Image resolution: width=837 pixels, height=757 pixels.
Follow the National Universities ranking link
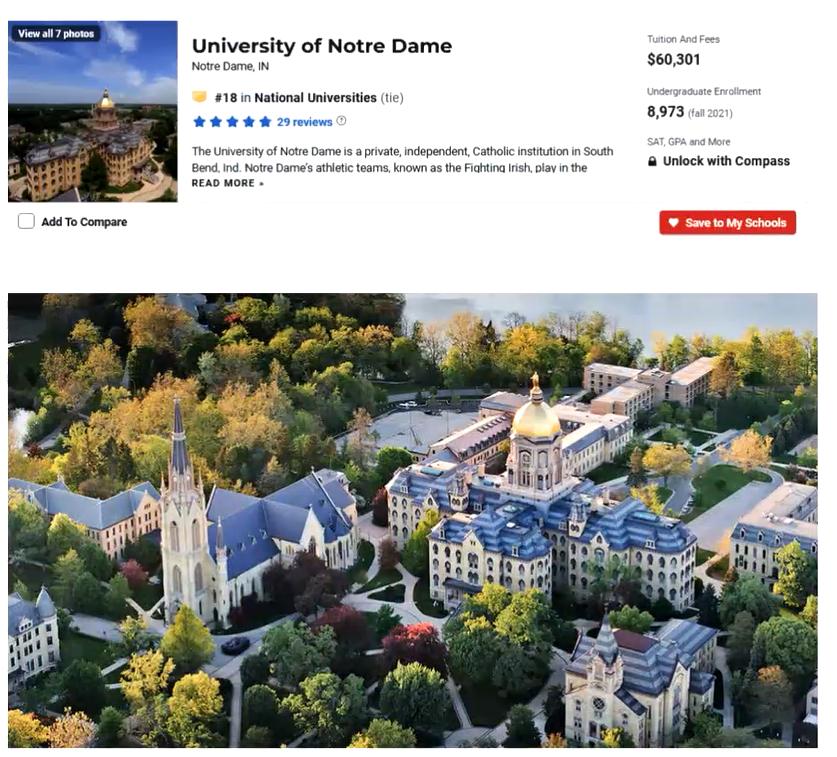tap(315, 98)
